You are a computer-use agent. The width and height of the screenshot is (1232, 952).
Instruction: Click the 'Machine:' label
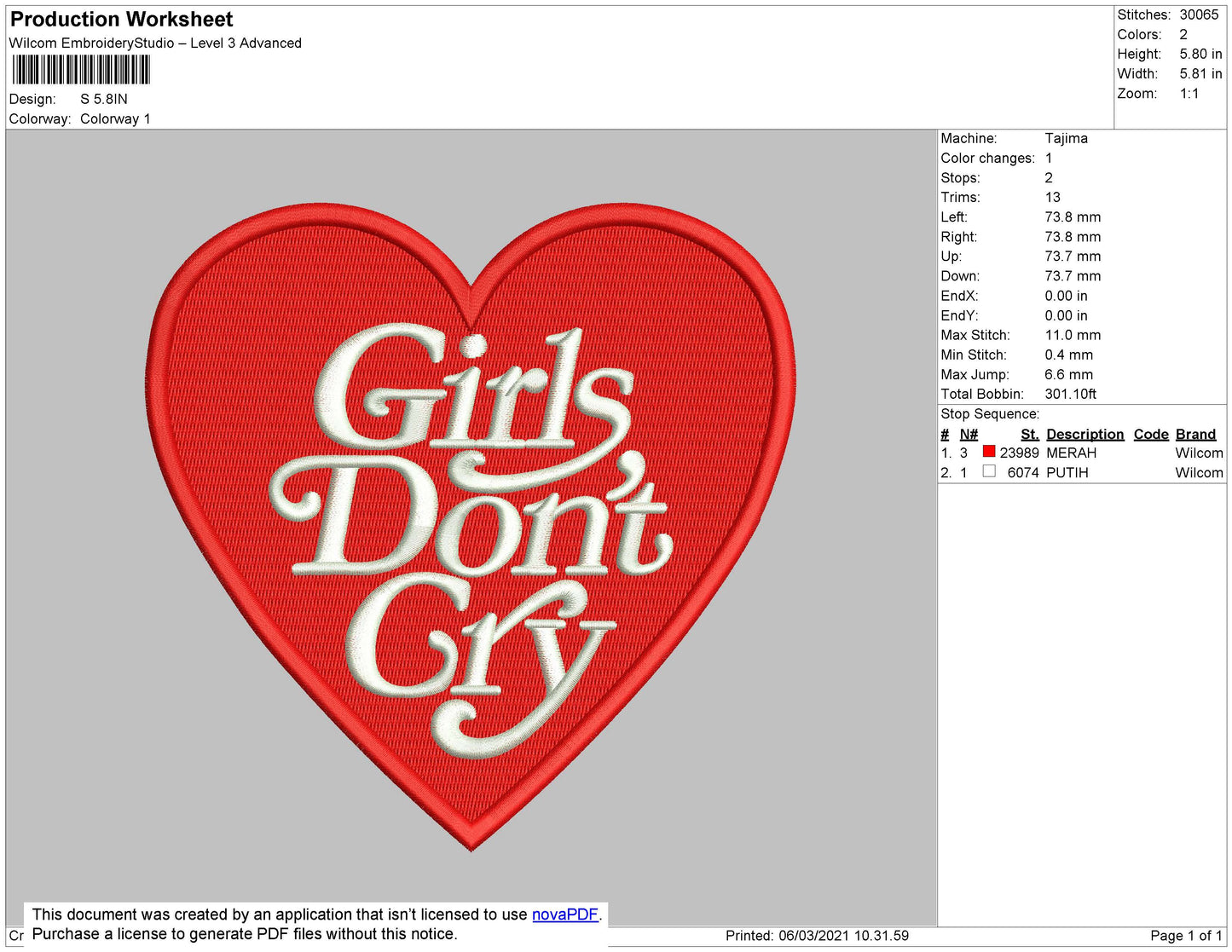[x=969, y=138]
